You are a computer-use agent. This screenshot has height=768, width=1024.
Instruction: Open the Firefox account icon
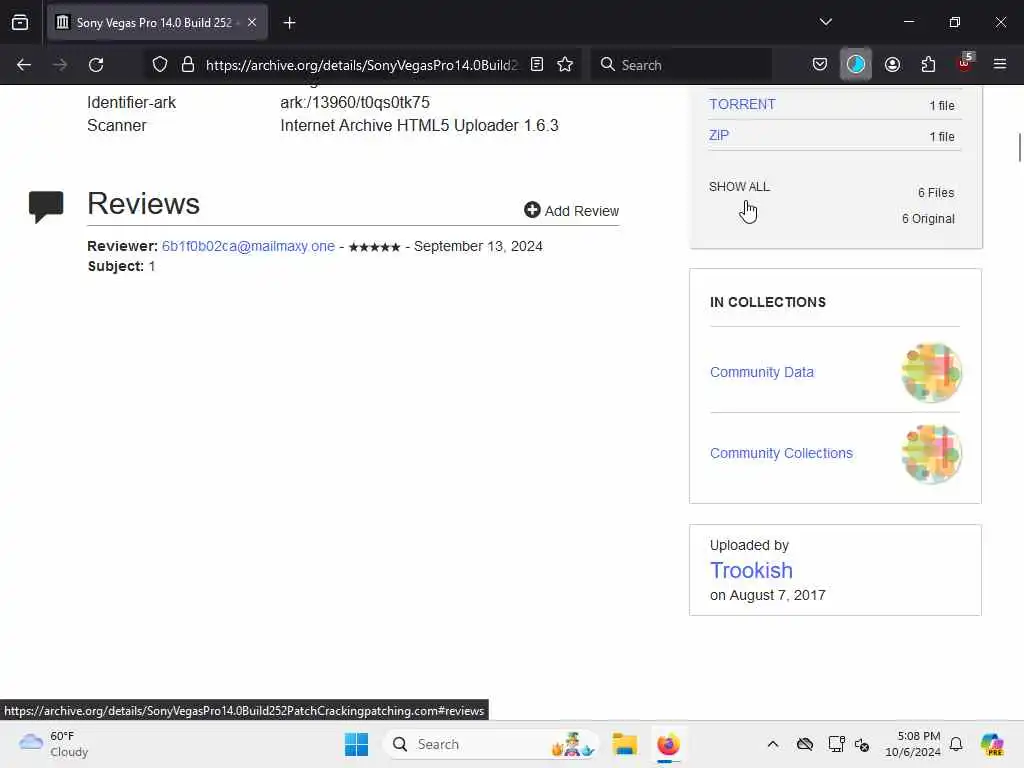point(892,64)
